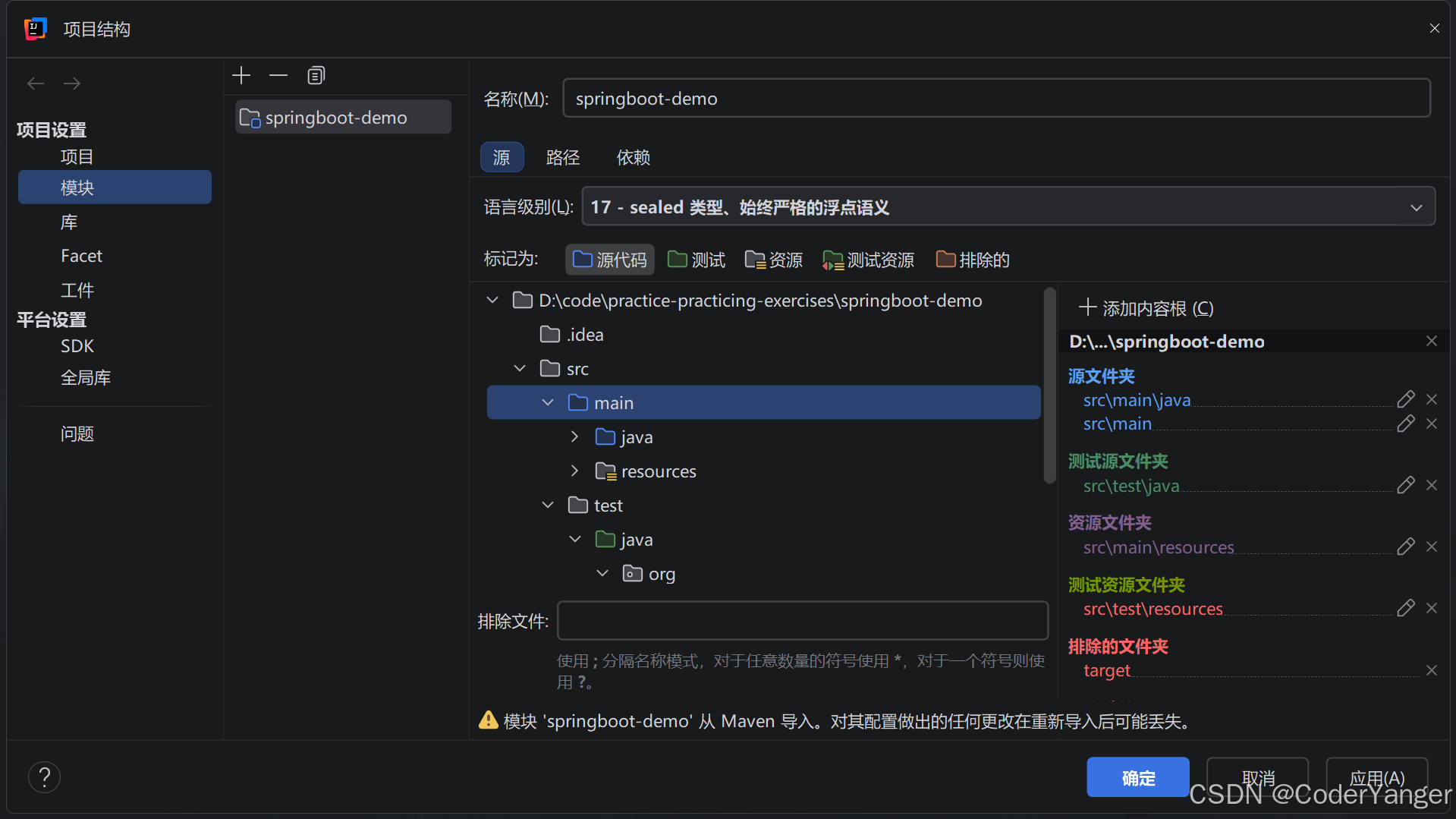Screen dimensions: 1456x819
Task: Click the 取消 button
Action: tap(1257, 777)
